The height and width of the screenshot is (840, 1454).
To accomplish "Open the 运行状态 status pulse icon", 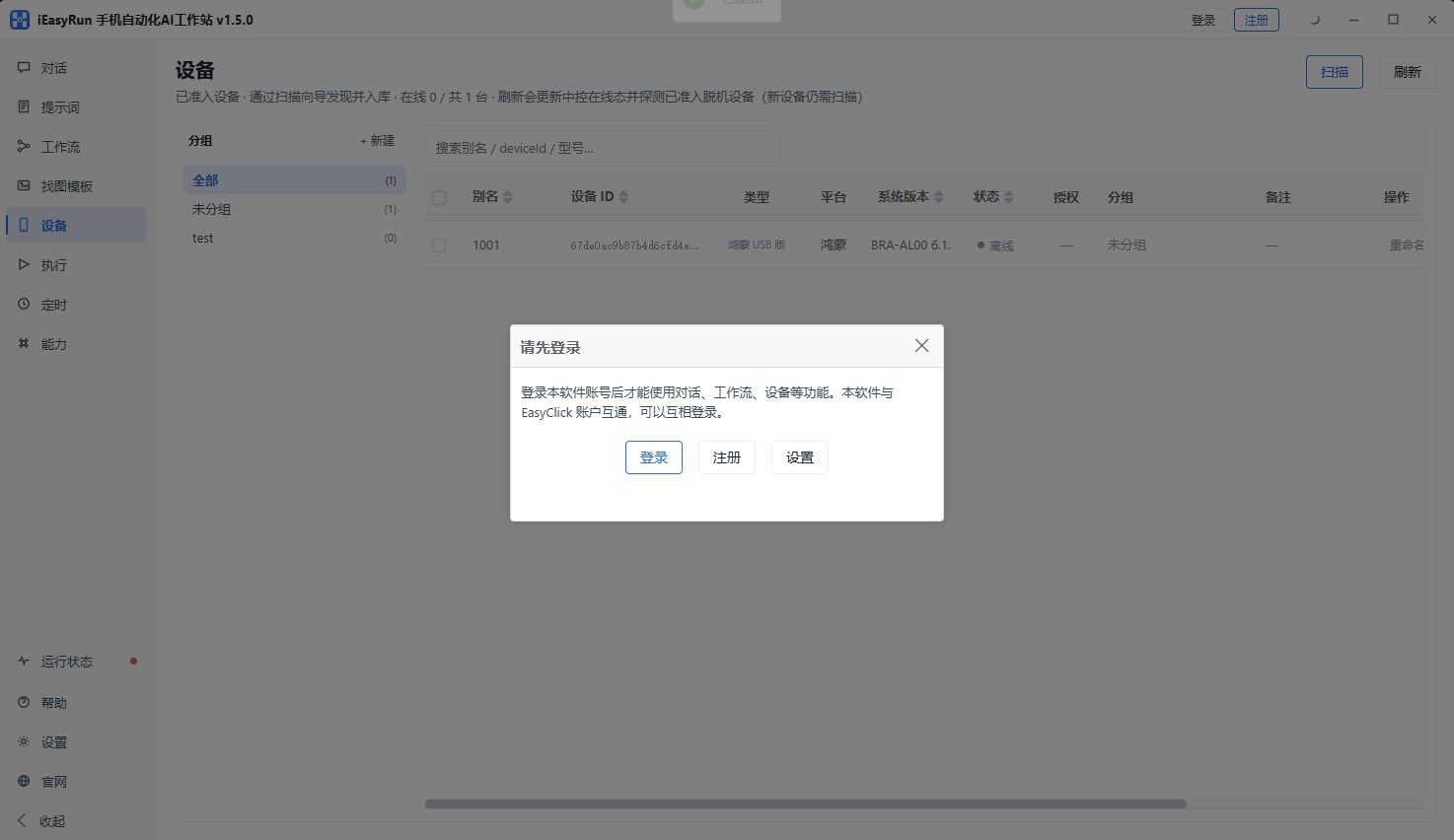I will tap(24, 661).
